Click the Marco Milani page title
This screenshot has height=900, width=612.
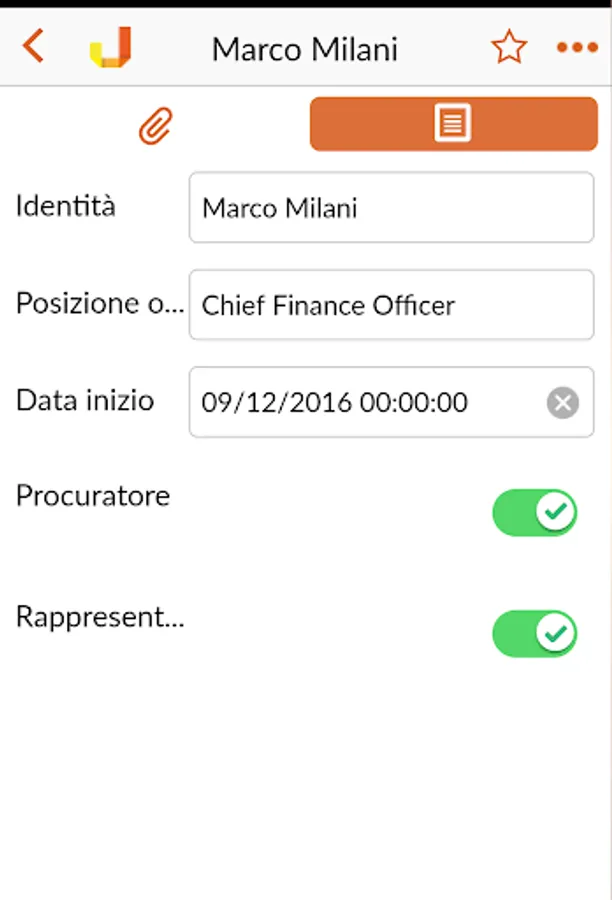click(305, 49)
